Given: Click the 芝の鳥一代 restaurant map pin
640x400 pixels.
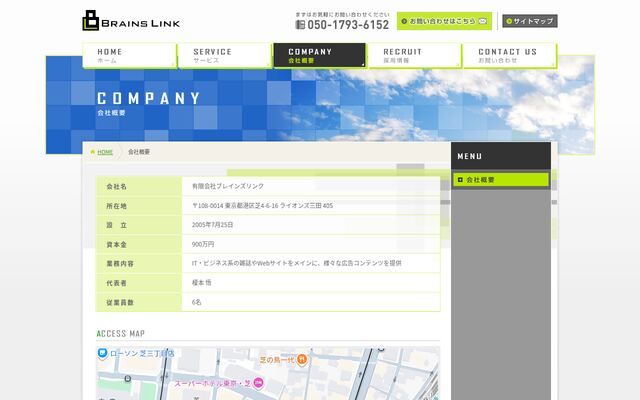Looking at the screenshot, I should pyautogui.click(x=302, y=360).
